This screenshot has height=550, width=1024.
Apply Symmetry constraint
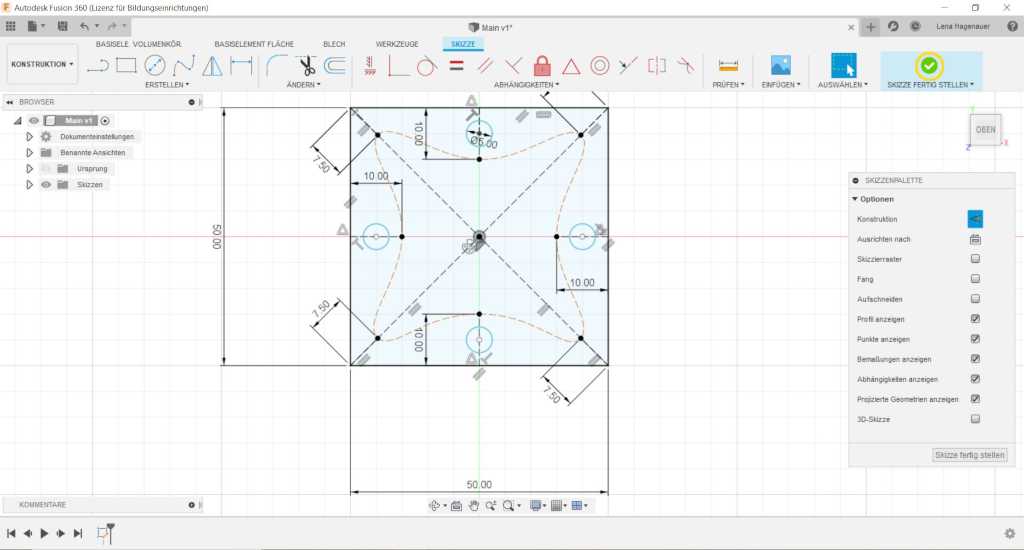point(657,65)
